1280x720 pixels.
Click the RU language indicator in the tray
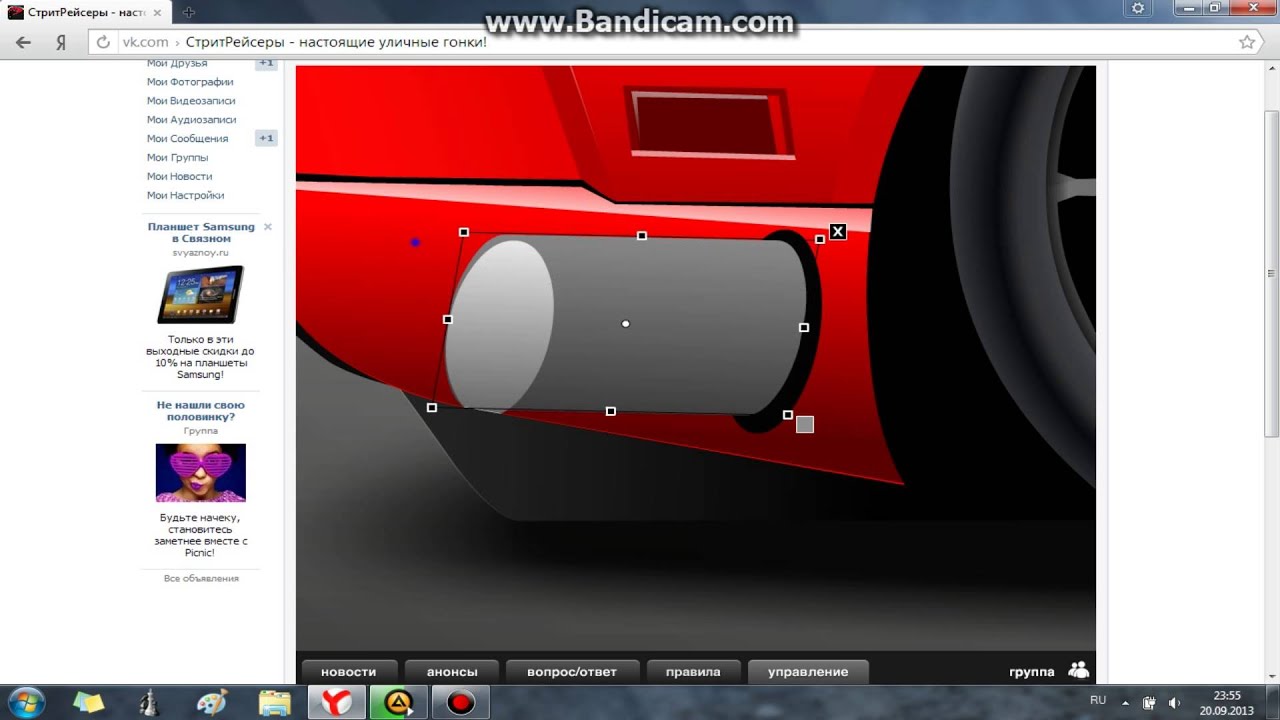[1098, 700]
